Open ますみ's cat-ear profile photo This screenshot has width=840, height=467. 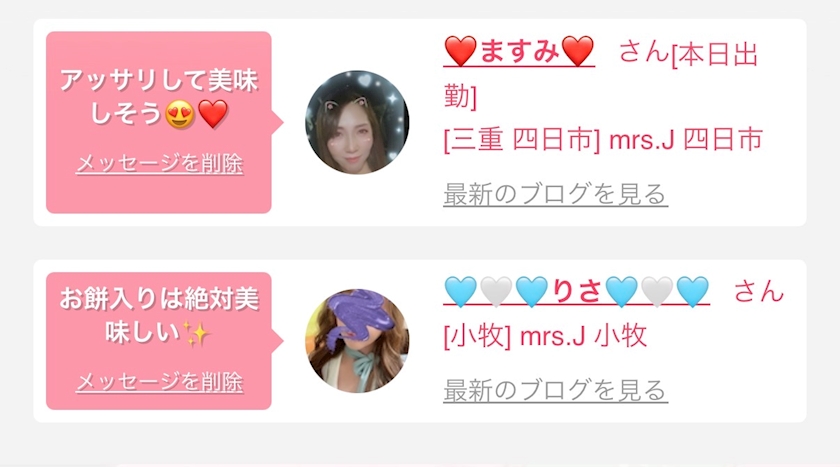click(357, 123)
